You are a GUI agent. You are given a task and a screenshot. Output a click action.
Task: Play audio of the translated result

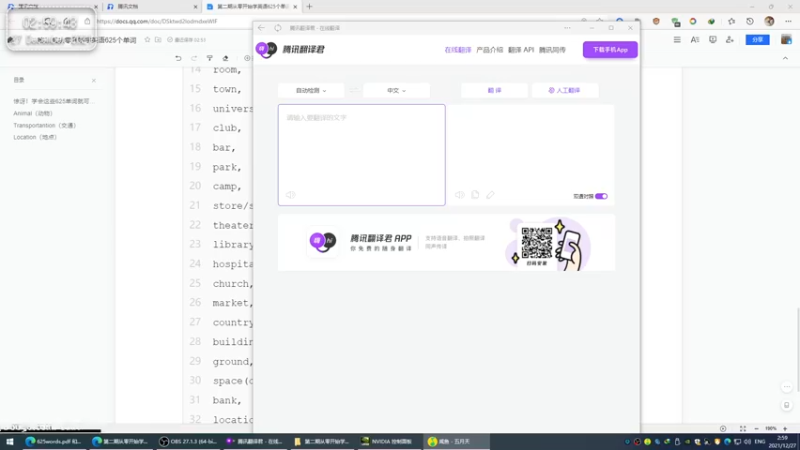coord(460,195)
